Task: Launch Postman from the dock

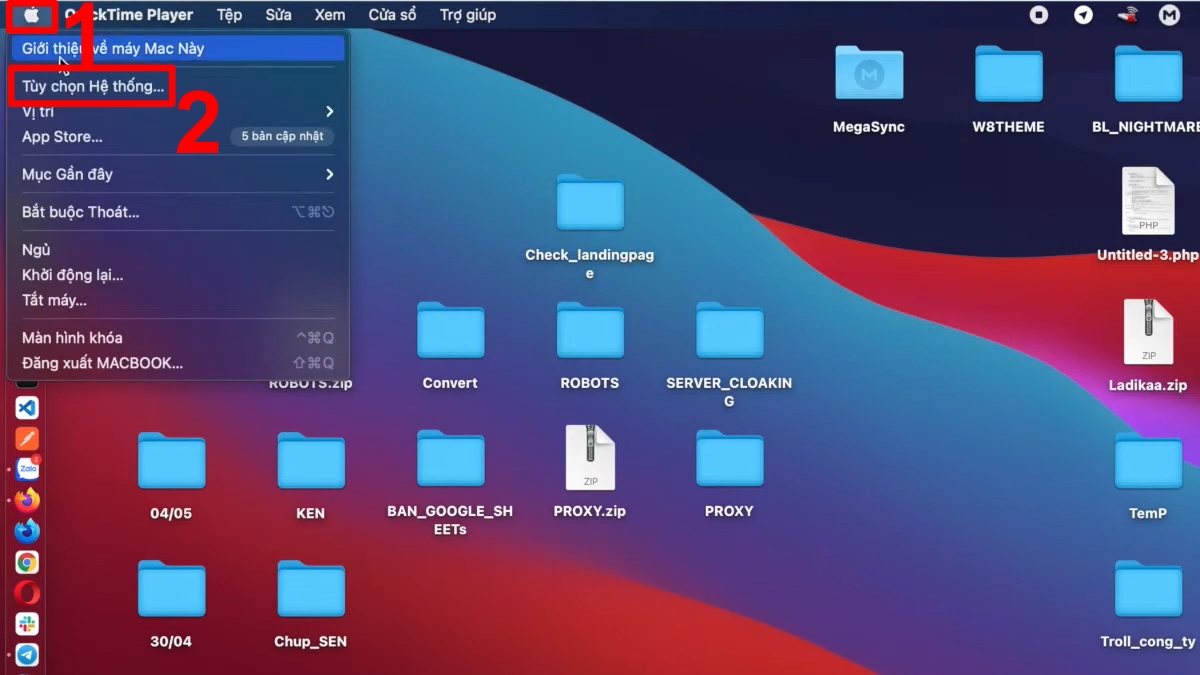Action: click(27, 438)
